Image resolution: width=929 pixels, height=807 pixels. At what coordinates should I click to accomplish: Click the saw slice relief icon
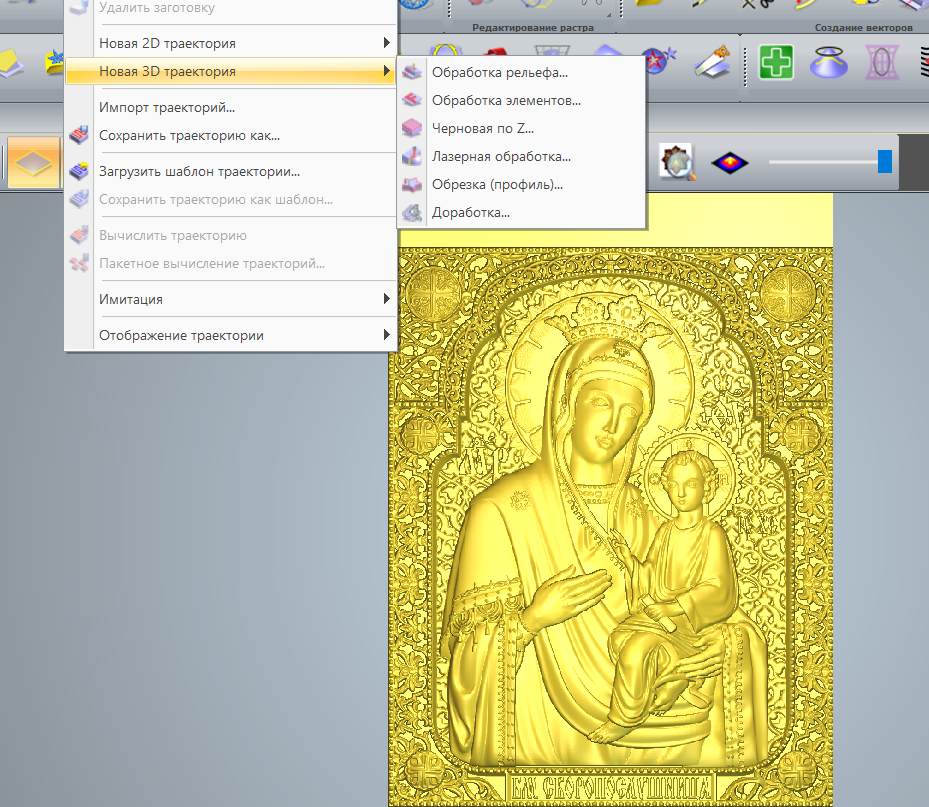(712, 62)
